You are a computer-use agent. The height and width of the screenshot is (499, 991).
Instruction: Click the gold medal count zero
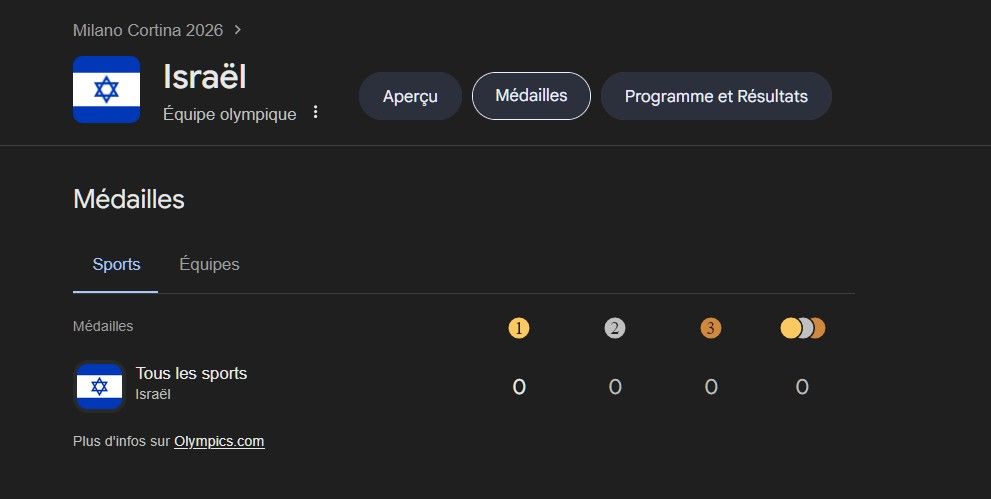[x=518, y=387]
